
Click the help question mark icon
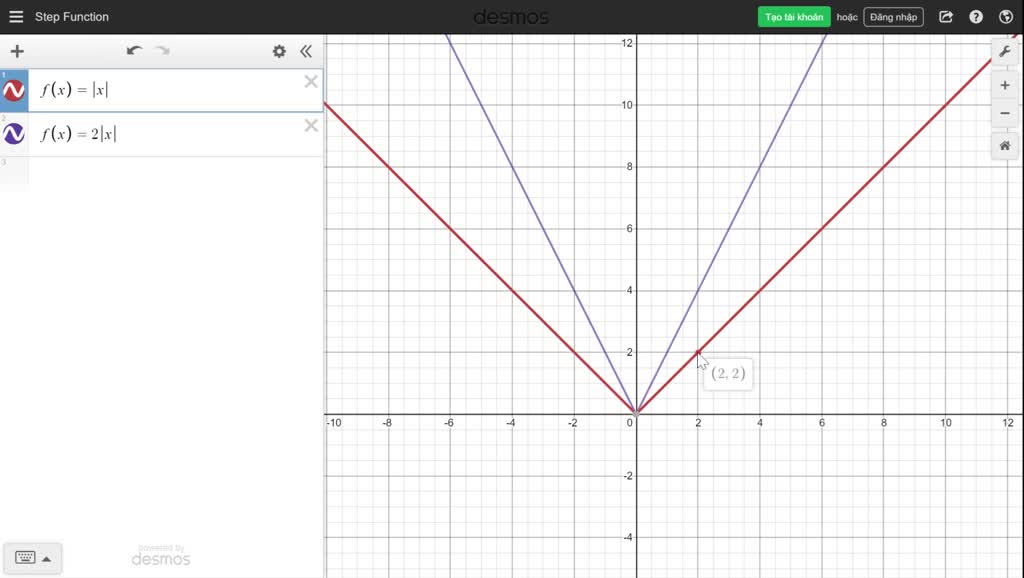975,17
